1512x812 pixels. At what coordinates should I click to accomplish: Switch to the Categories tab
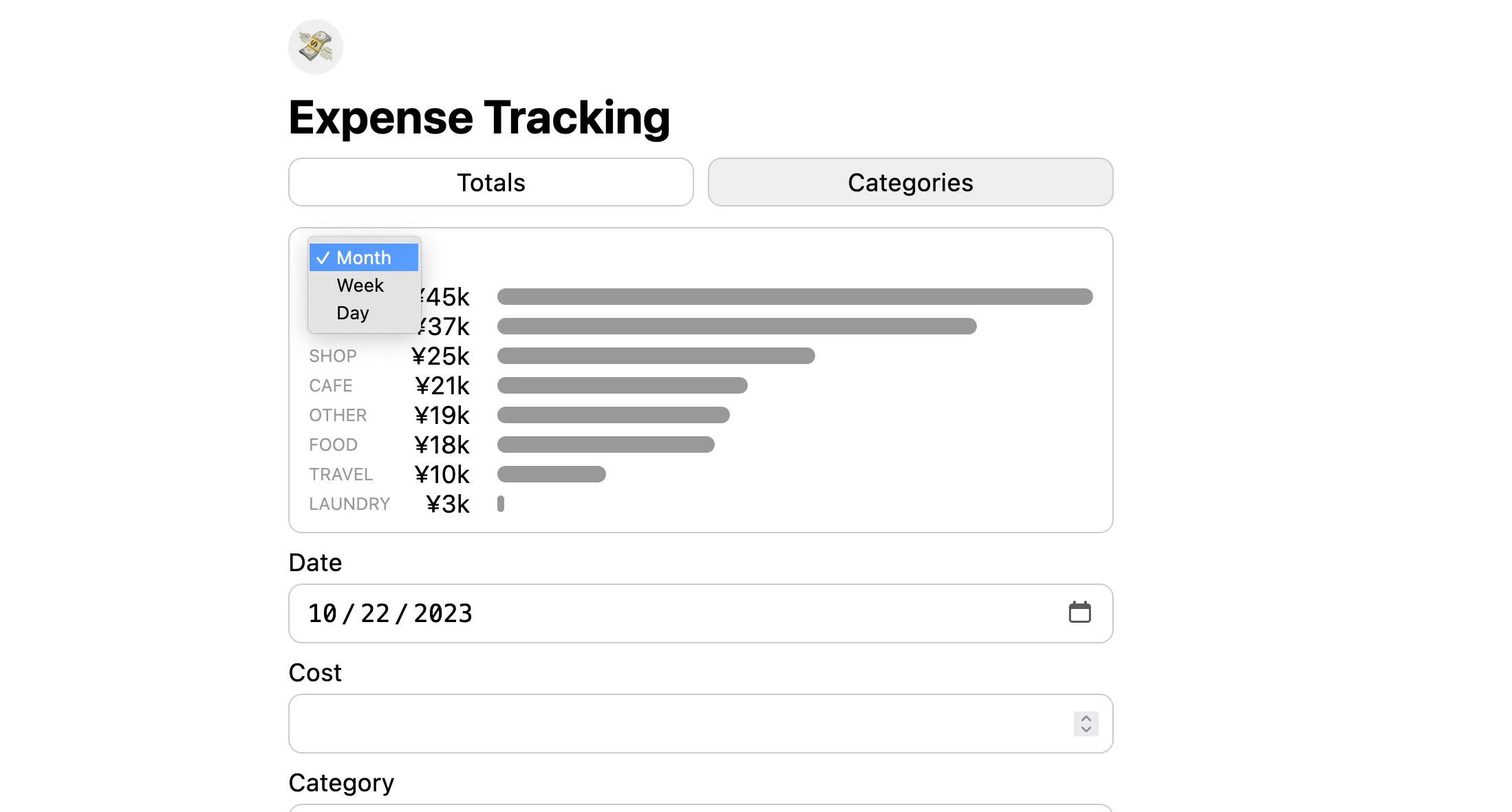point(910,182)
